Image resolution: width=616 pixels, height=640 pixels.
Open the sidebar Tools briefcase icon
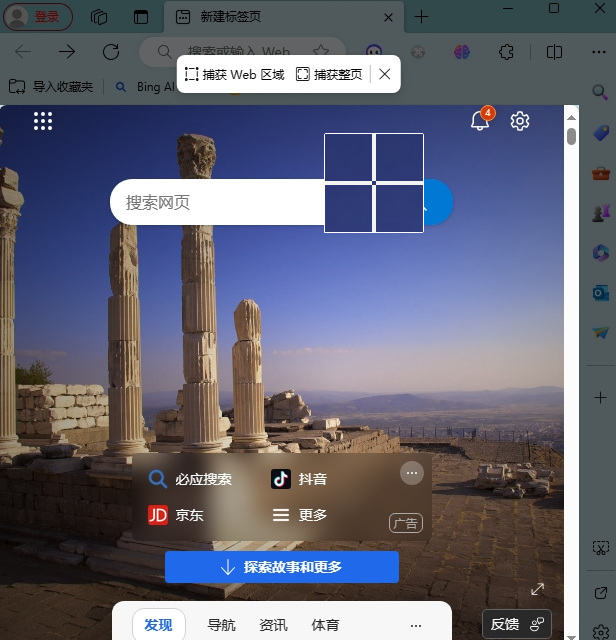tap(601, 174)
